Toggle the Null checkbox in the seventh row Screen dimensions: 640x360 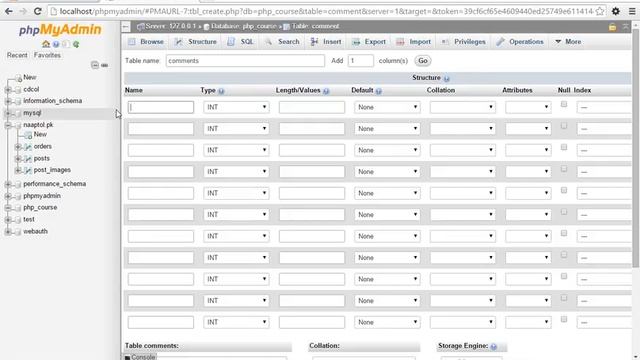click(x=564, y=233)
